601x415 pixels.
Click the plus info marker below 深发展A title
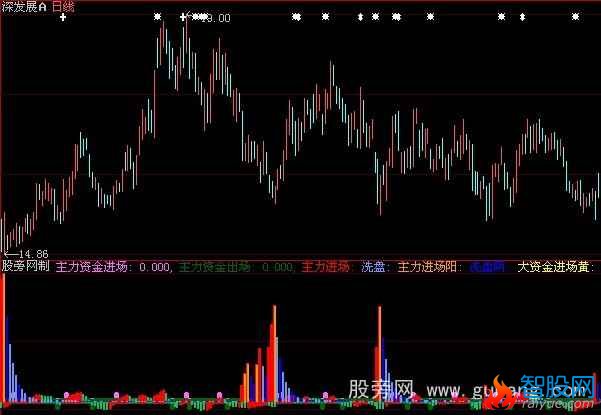tap(63, 17)
